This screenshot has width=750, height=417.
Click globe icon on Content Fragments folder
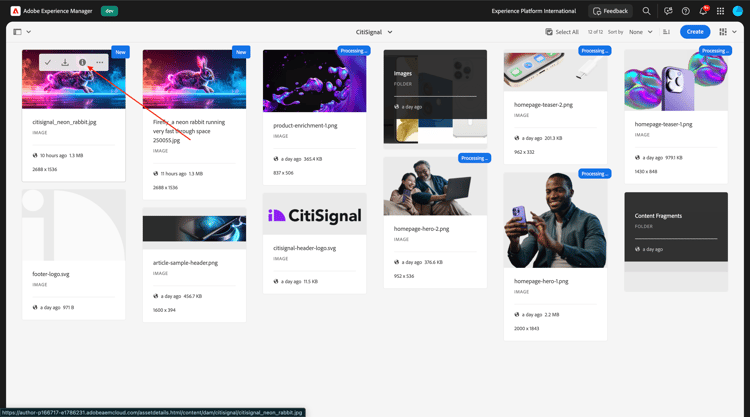(x=637, y=249)
